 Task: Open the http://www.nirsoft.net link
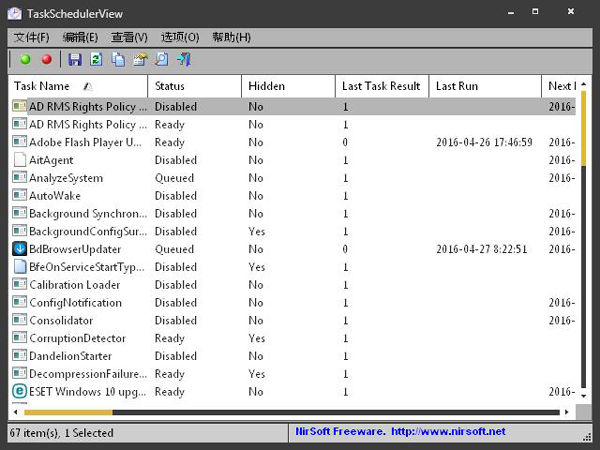click(448, 432)
